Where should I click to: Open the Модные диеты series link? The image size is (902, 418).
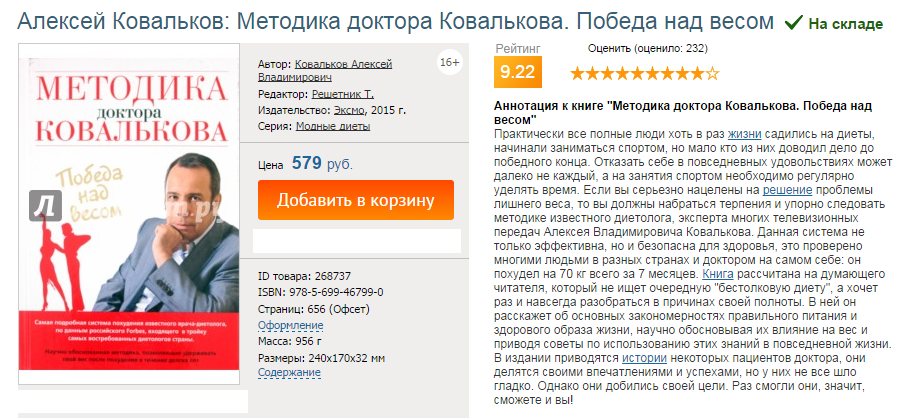333,126
